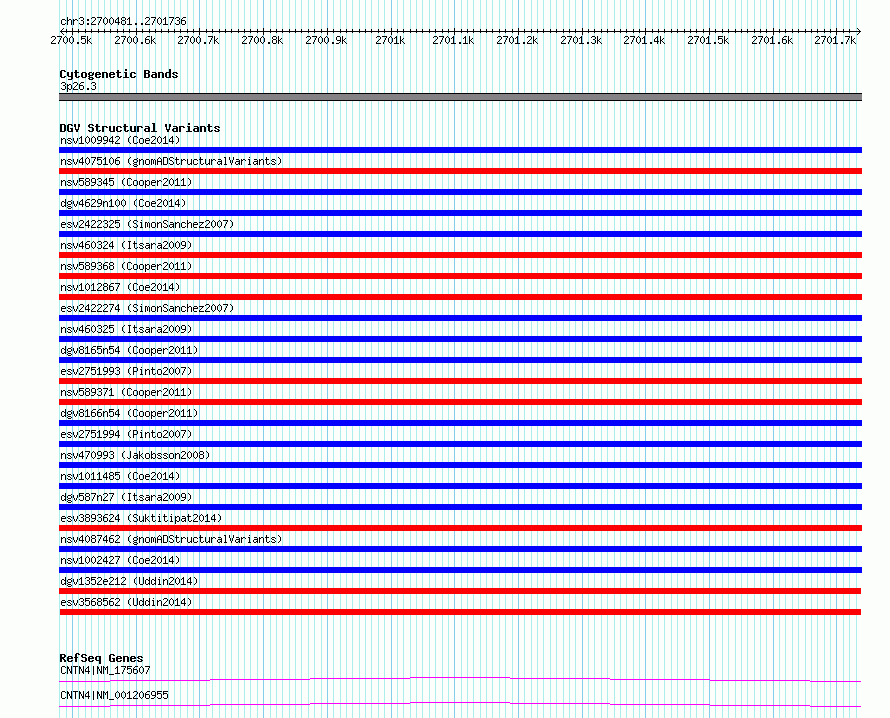Click the nsv4075106 (gnomADStructuralVariants) label
Image resolution: width=890 pixels, height=718 pixels.
(171, 161)
